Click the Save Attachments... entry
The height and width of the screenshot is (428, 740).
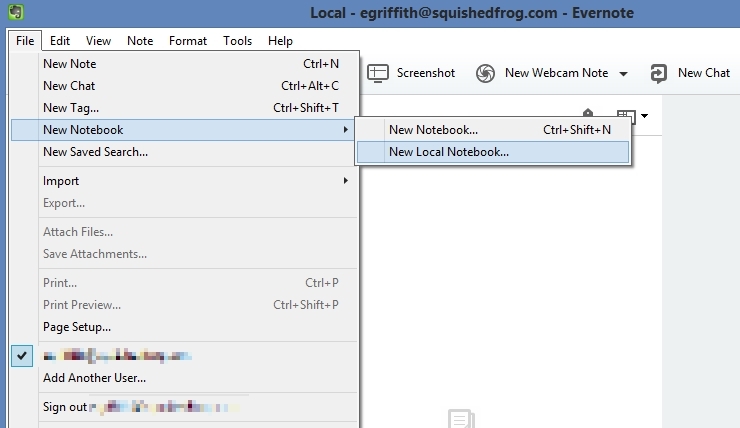(x=184, y=254)
